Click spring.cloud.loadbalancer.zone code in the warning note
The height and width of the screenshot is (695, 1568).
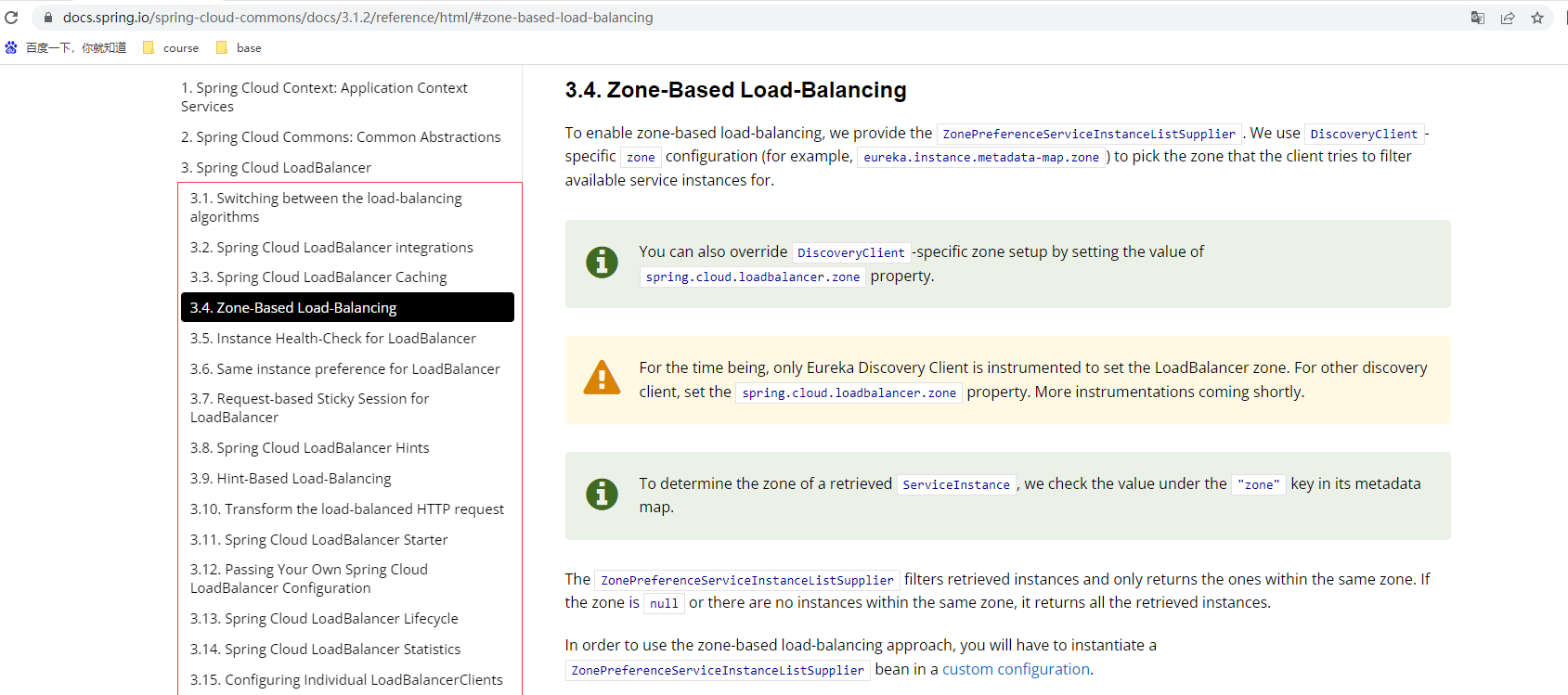pyautogui.click(x=849, y=393)
